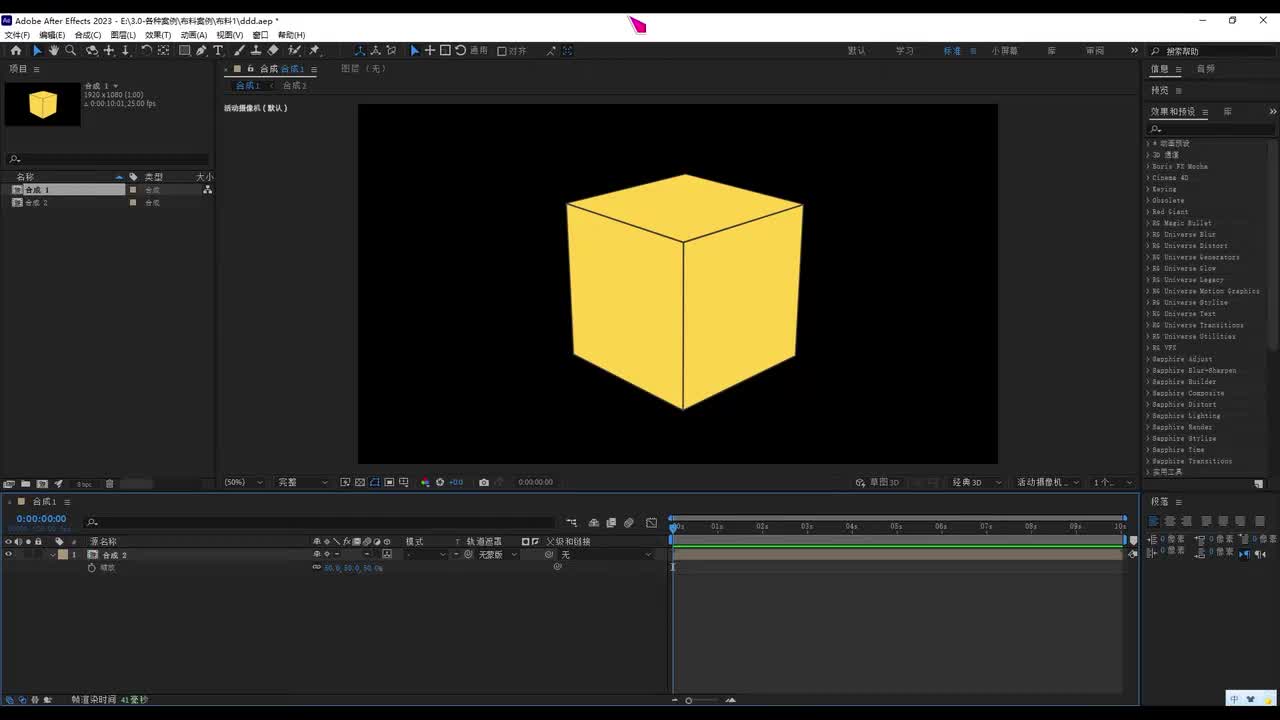Open the 帮助(H) menu
1280x720 pixels.
tap(292, 35)
